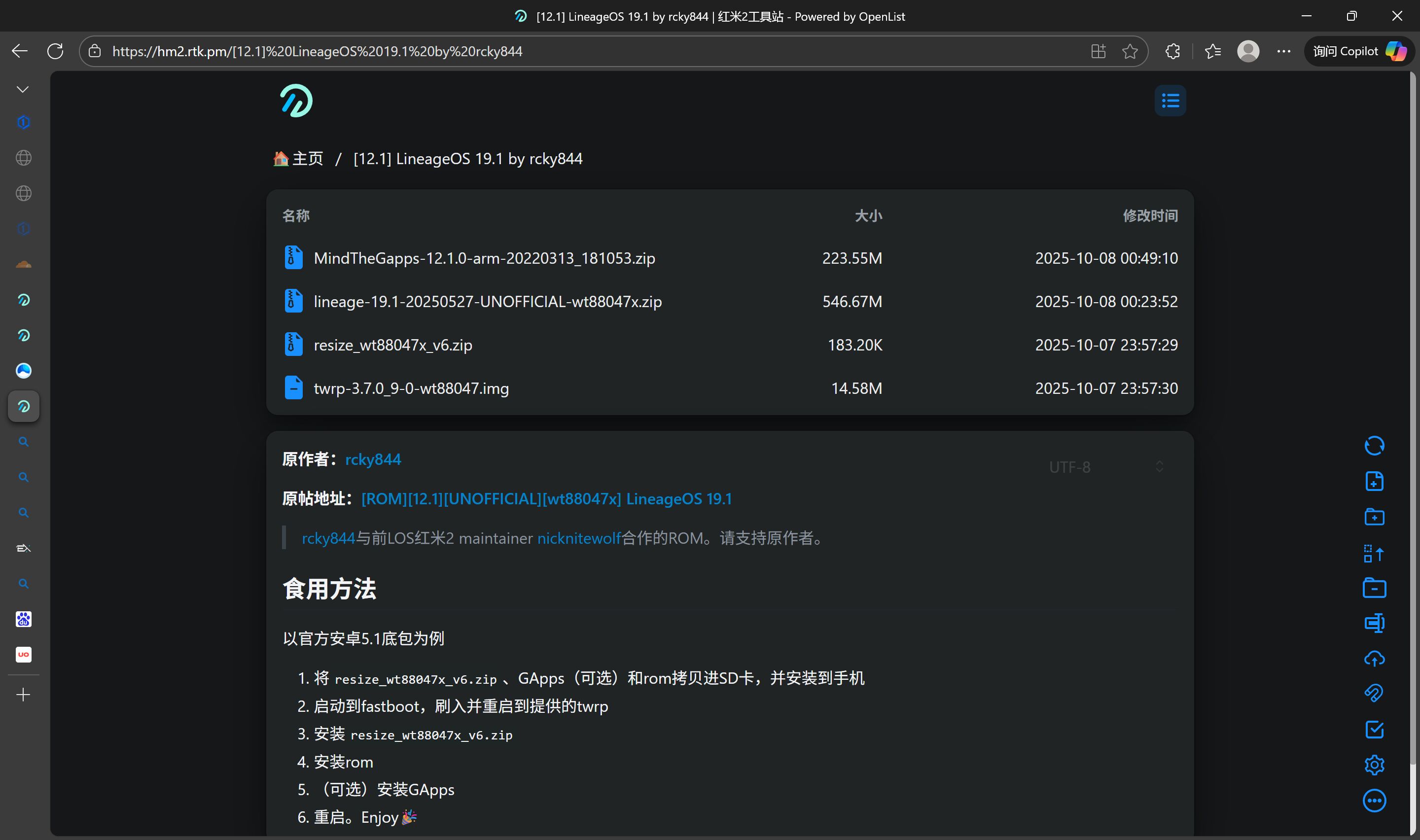The image size is (1420, 840).
Task: Click the magnet offline download icon
Action: click(1374, 694)
